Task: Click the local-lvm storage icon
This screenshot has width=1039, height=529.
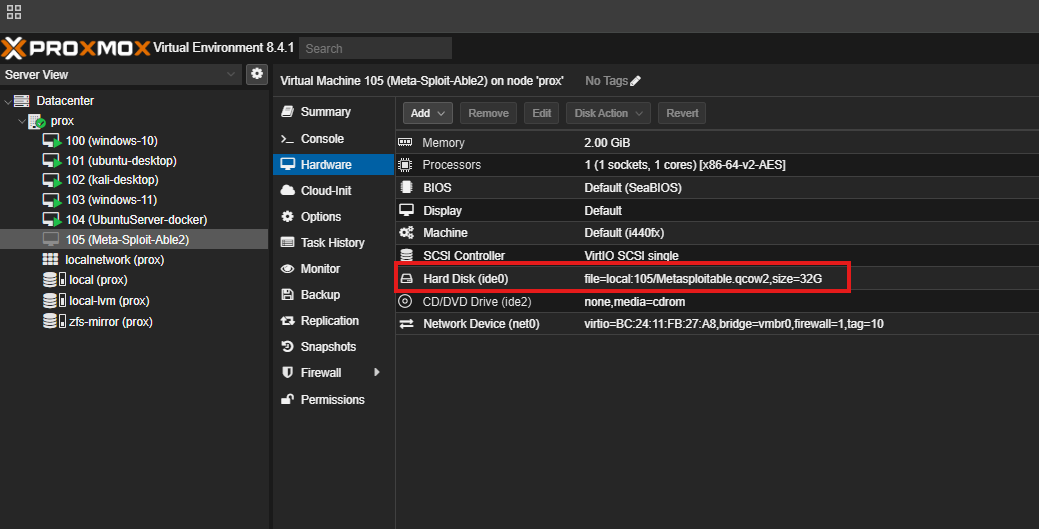Action: coord(54,300)
